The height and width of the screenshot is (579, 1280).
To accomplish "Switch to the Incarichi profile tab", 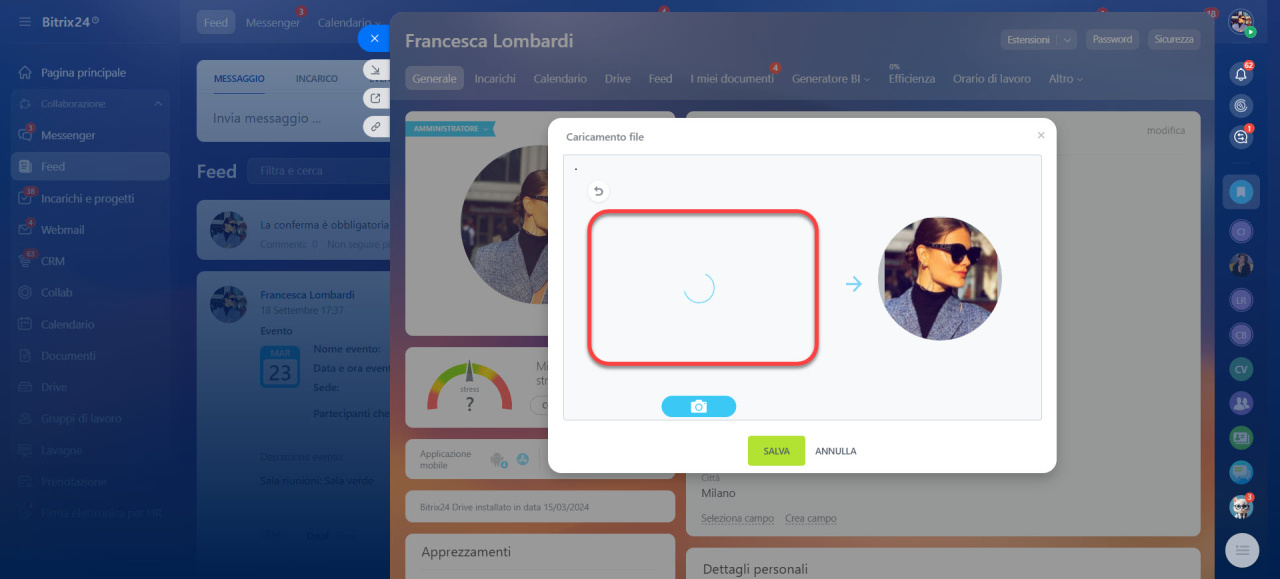I will (495, 79).
